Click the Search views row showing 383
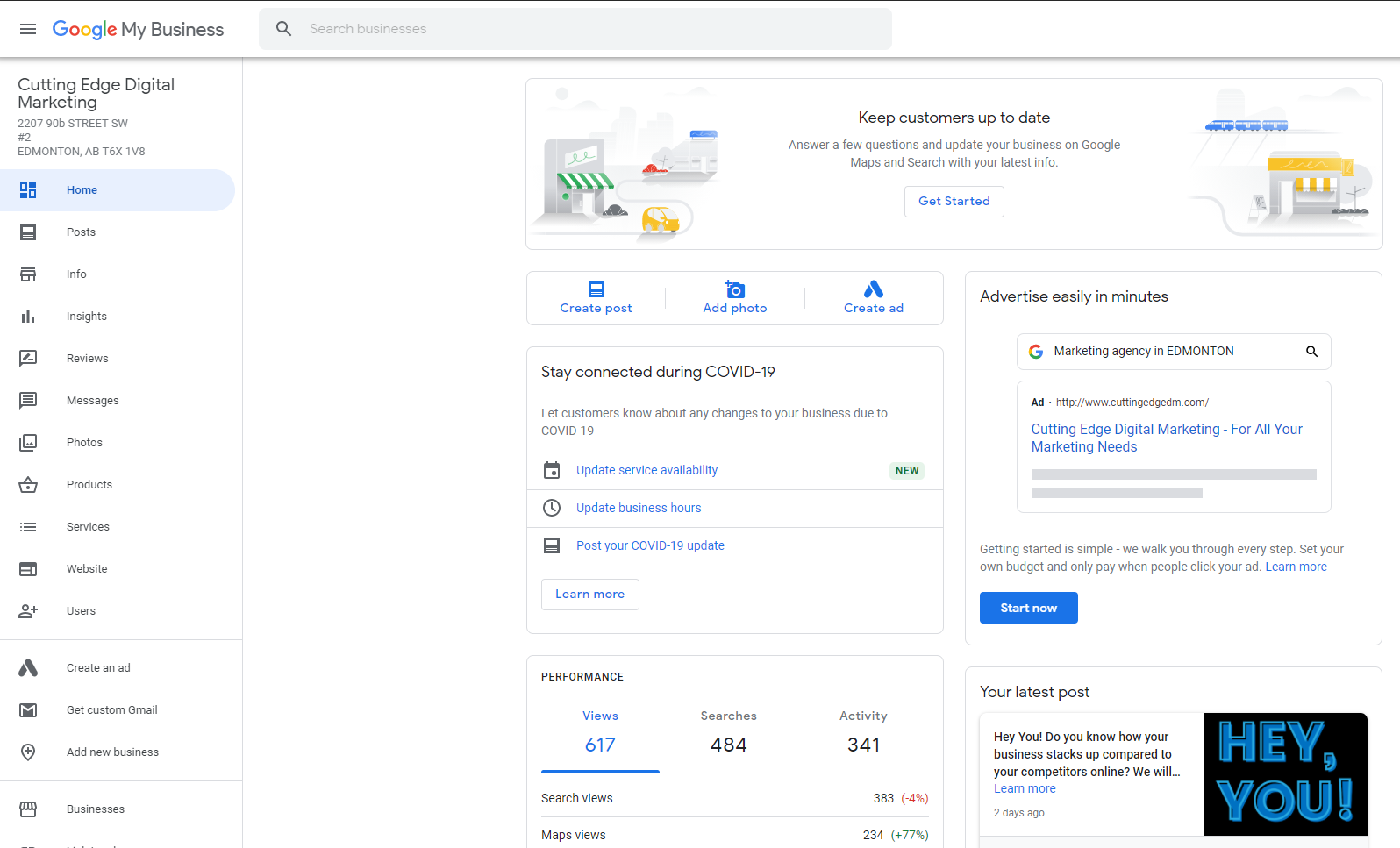The width and height of the screenshot is (1400, 848). 735,798
